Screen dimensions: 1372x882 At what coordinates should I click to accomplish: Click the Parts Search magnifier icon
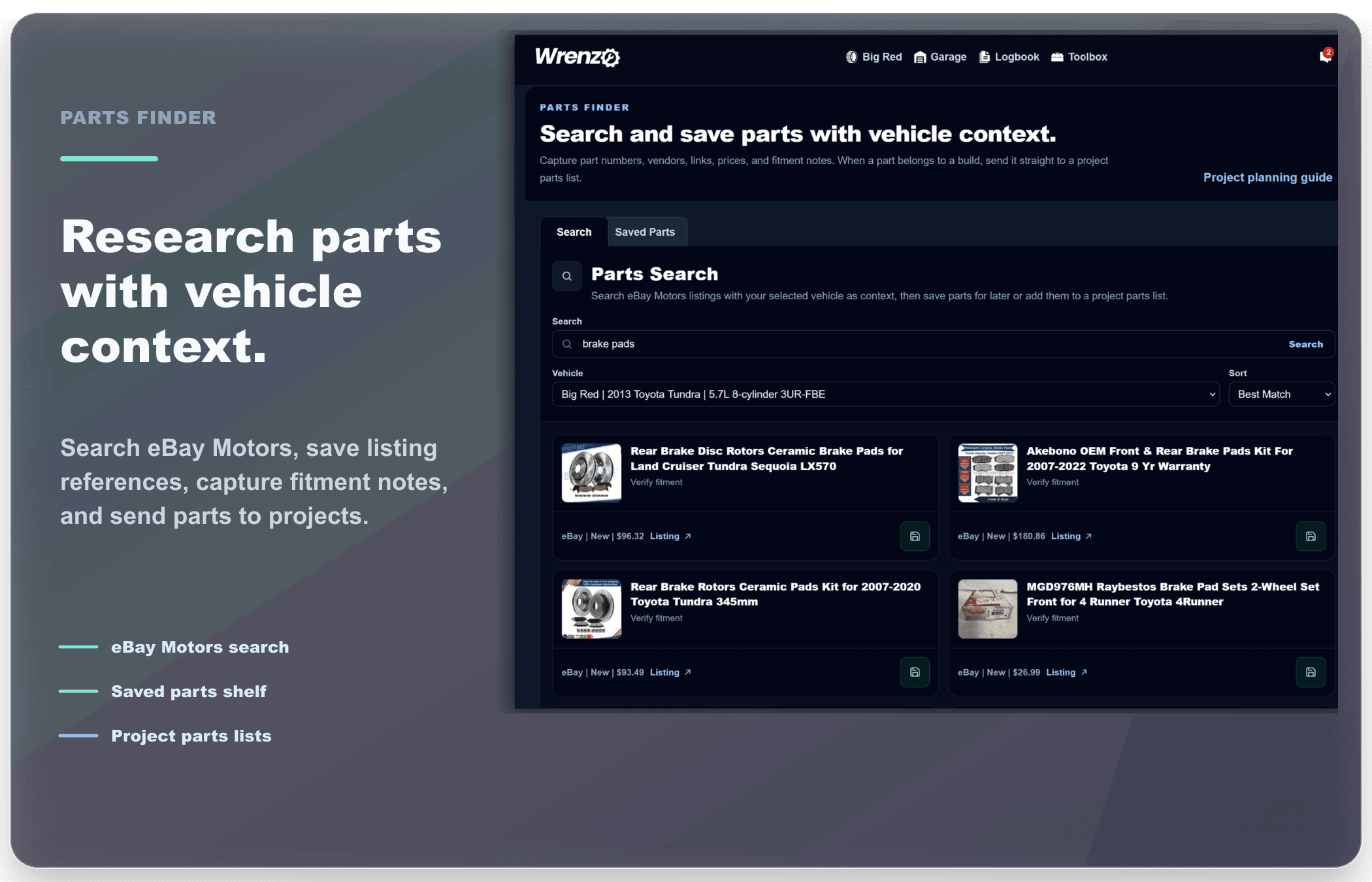(567, 276)
